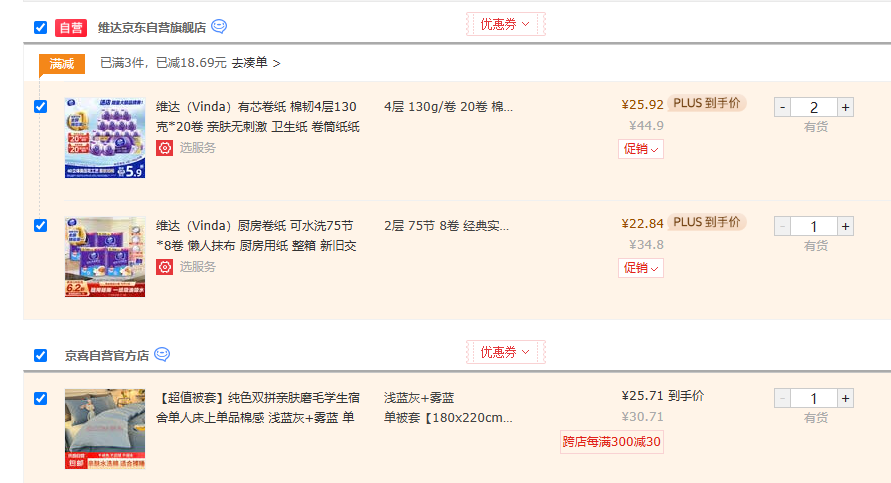Click spec text 2层 75节 8卷

(x=446, y=226)
